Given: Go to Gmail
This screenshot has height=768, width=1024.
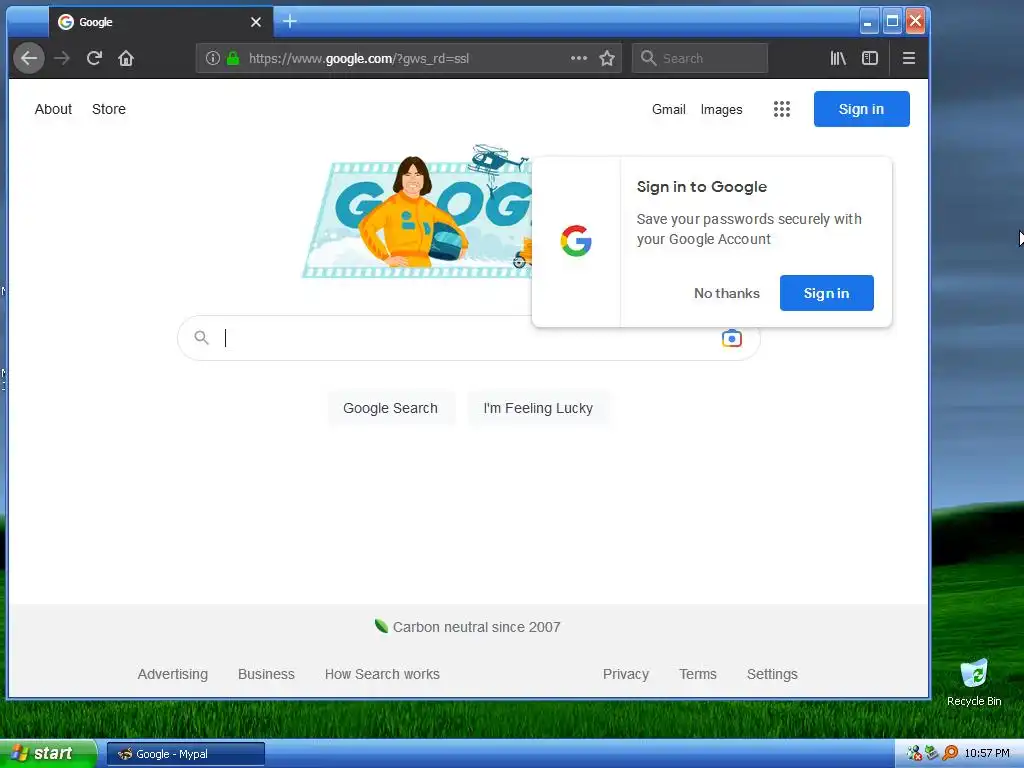Looking at the screenshot, I should point(669,109).
